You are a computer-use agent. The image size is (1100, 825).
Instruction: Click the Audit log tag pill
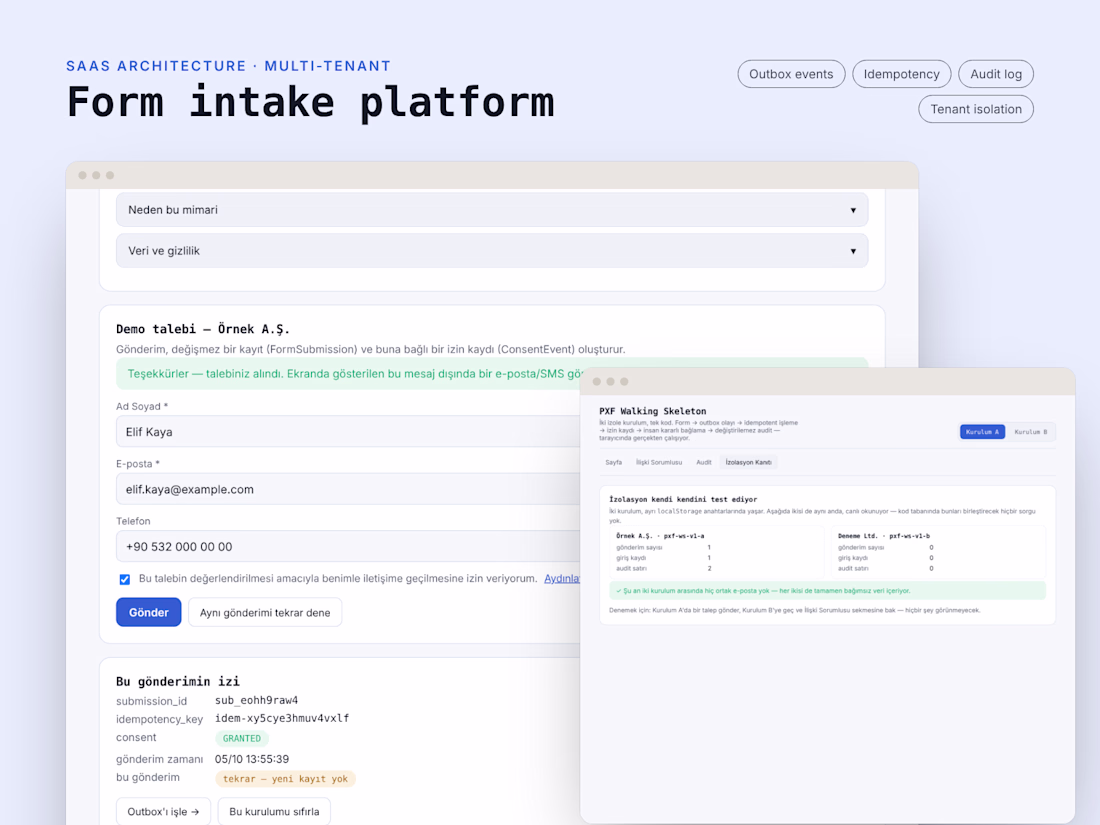pos(996,74)
